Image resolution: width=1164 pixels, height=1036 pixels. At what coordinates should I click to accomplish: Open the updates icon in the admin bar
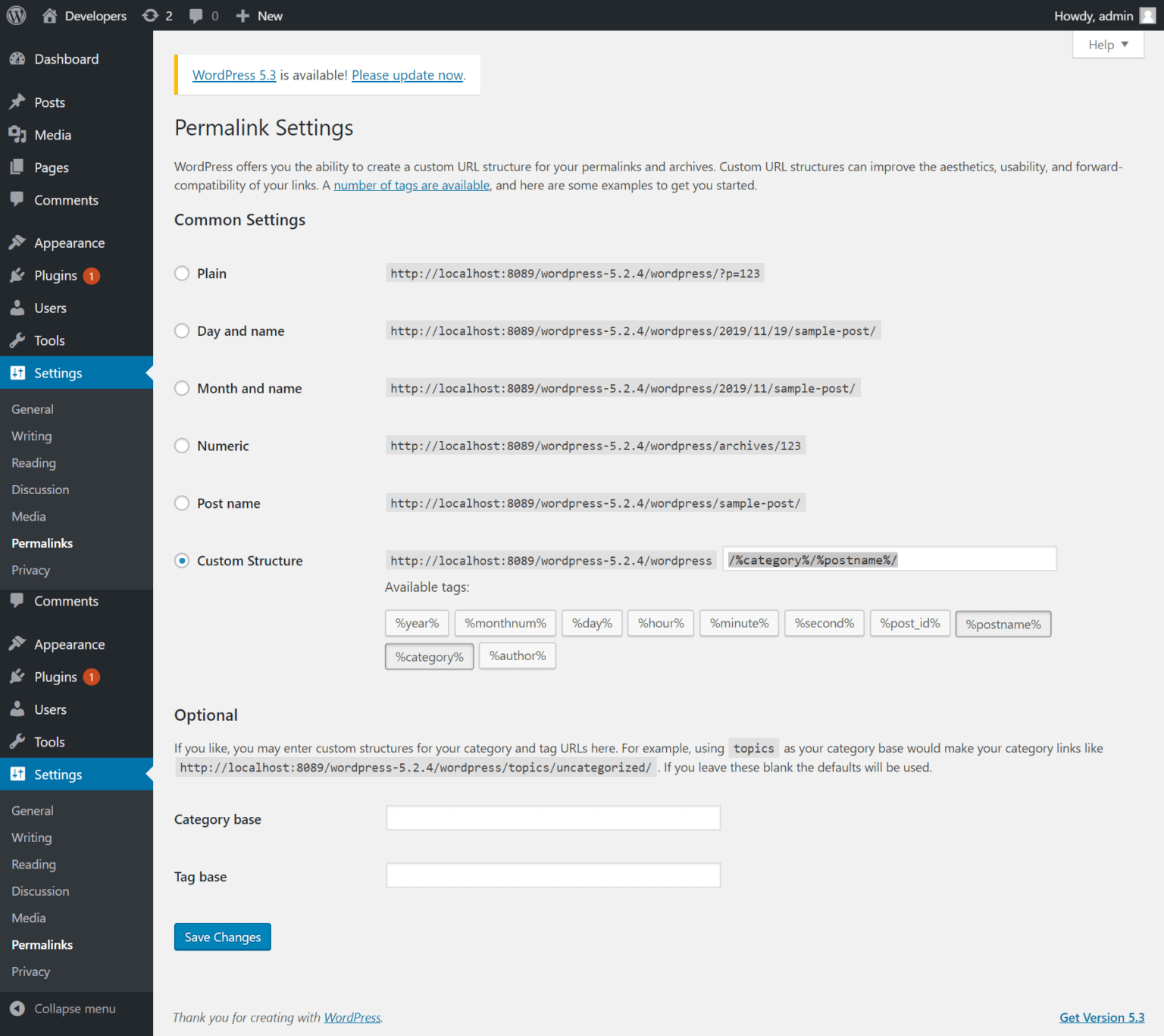(151, 15)
